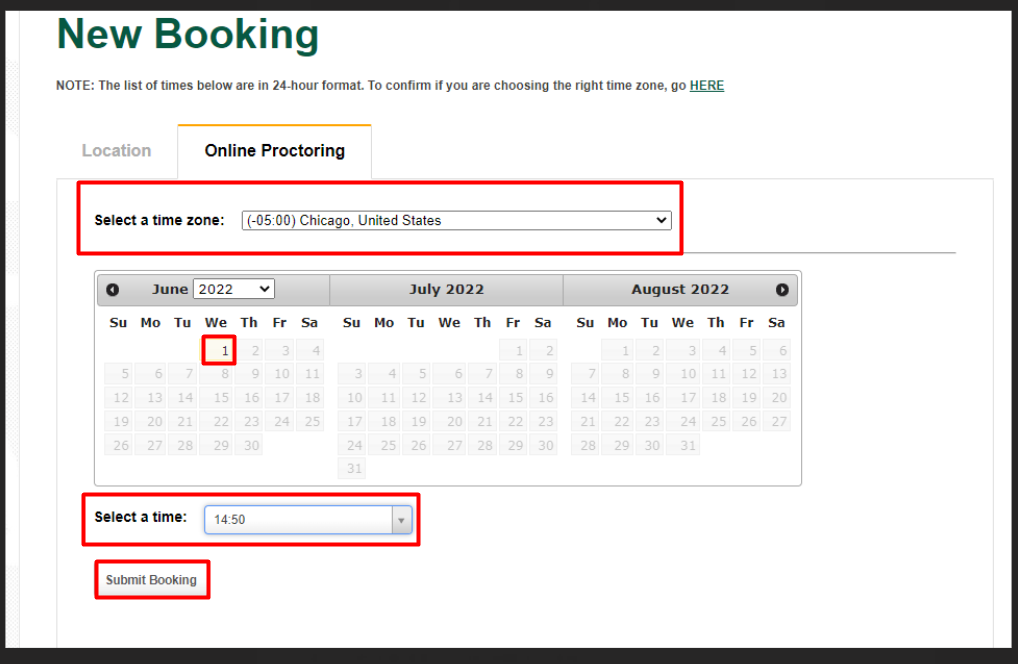Click June 30 in the calendar
The image size is (1018, 664).
coord(249,445)
